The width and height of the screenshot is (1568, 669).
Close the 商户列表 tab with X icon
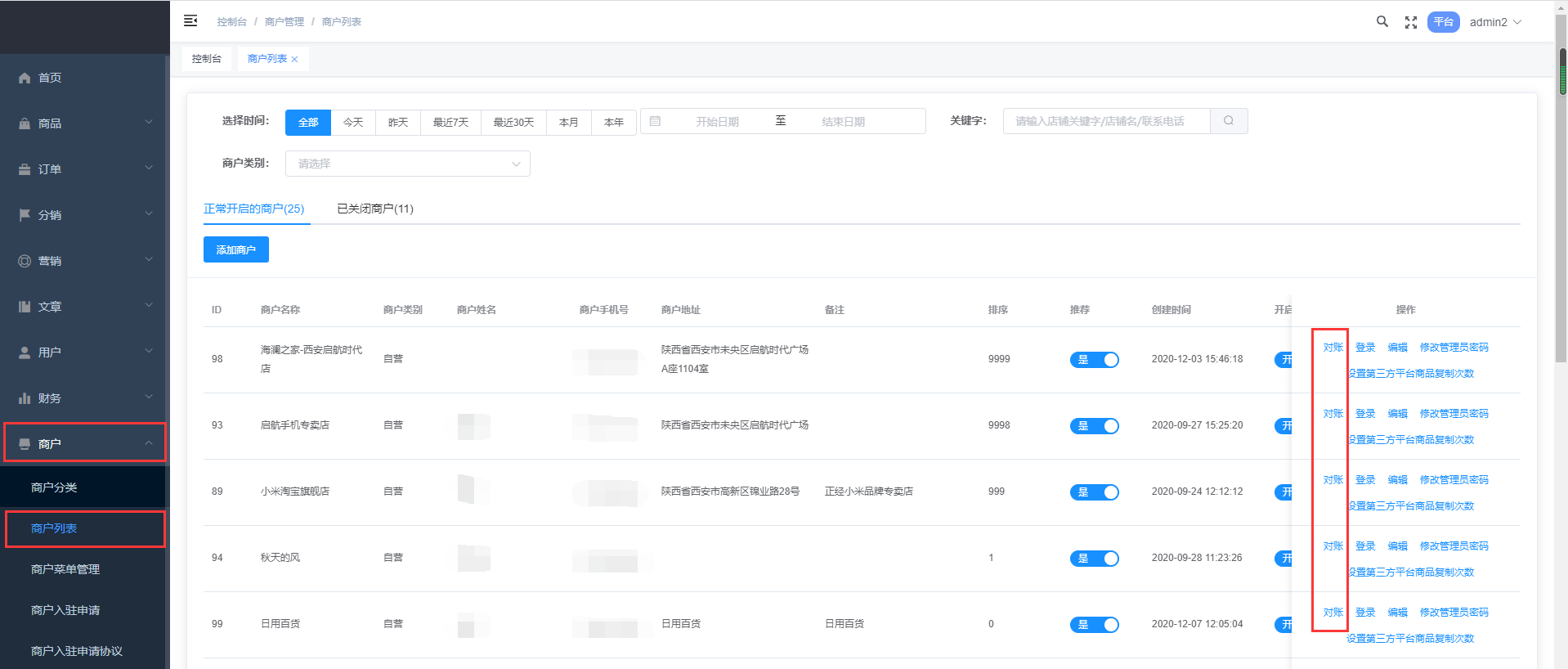tap(294, 60)
